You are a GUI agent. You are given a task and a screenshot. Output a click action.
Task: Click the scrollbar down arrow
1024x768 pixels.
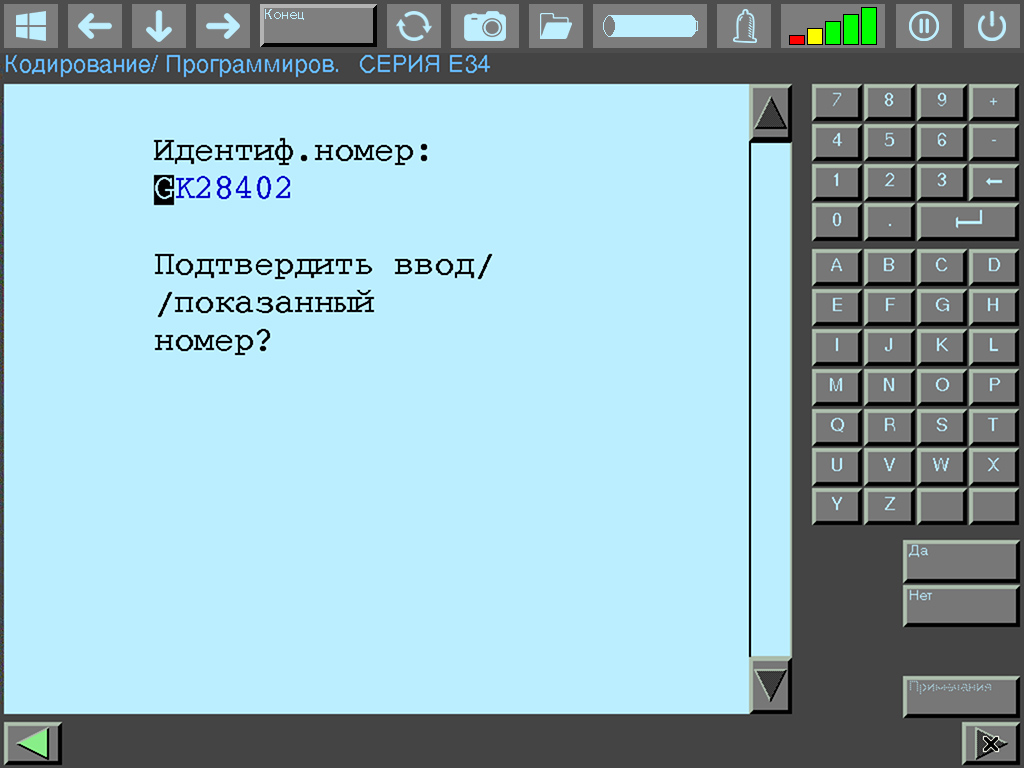coord(769,687)
